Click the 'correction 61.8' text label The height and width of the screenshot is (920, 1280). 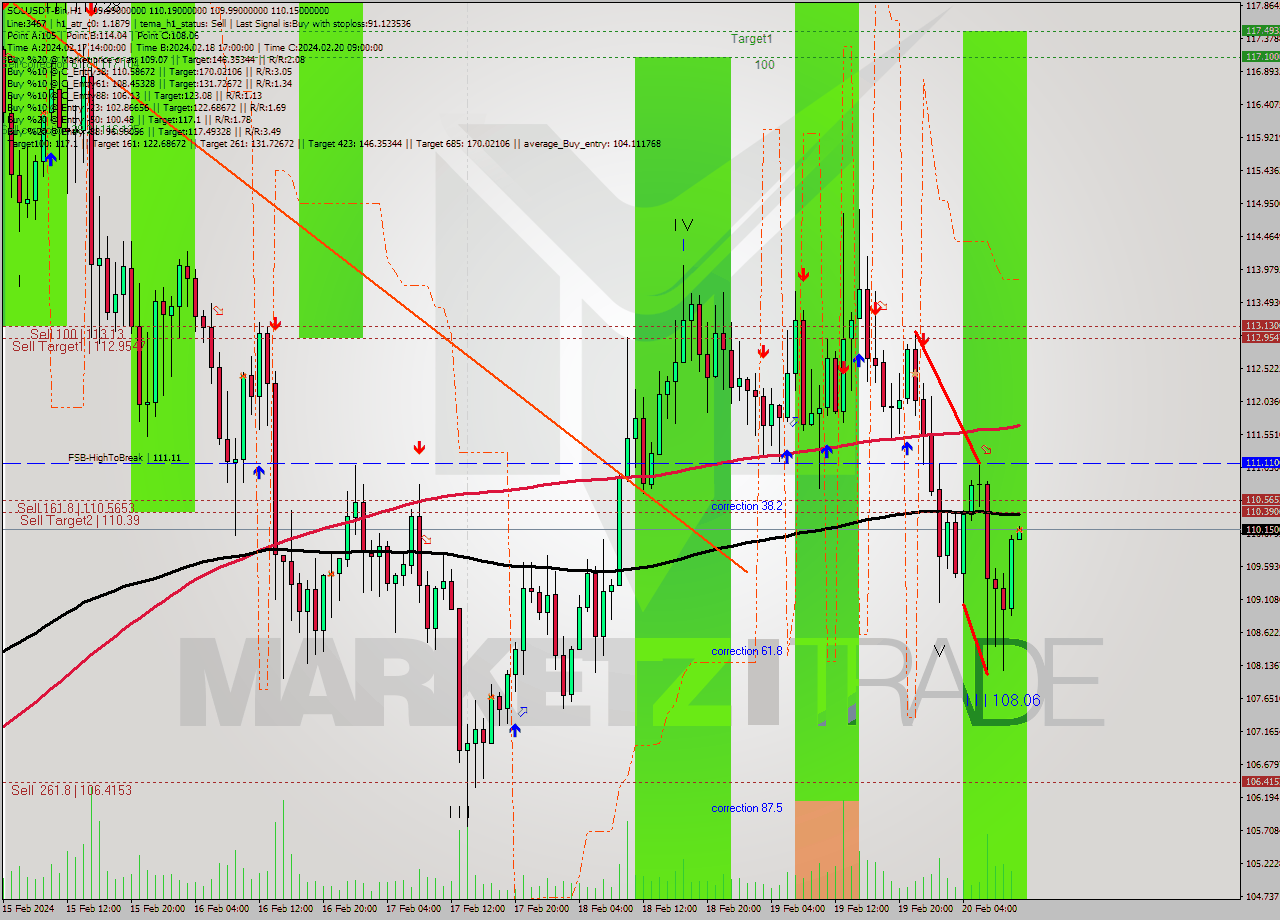747,651
